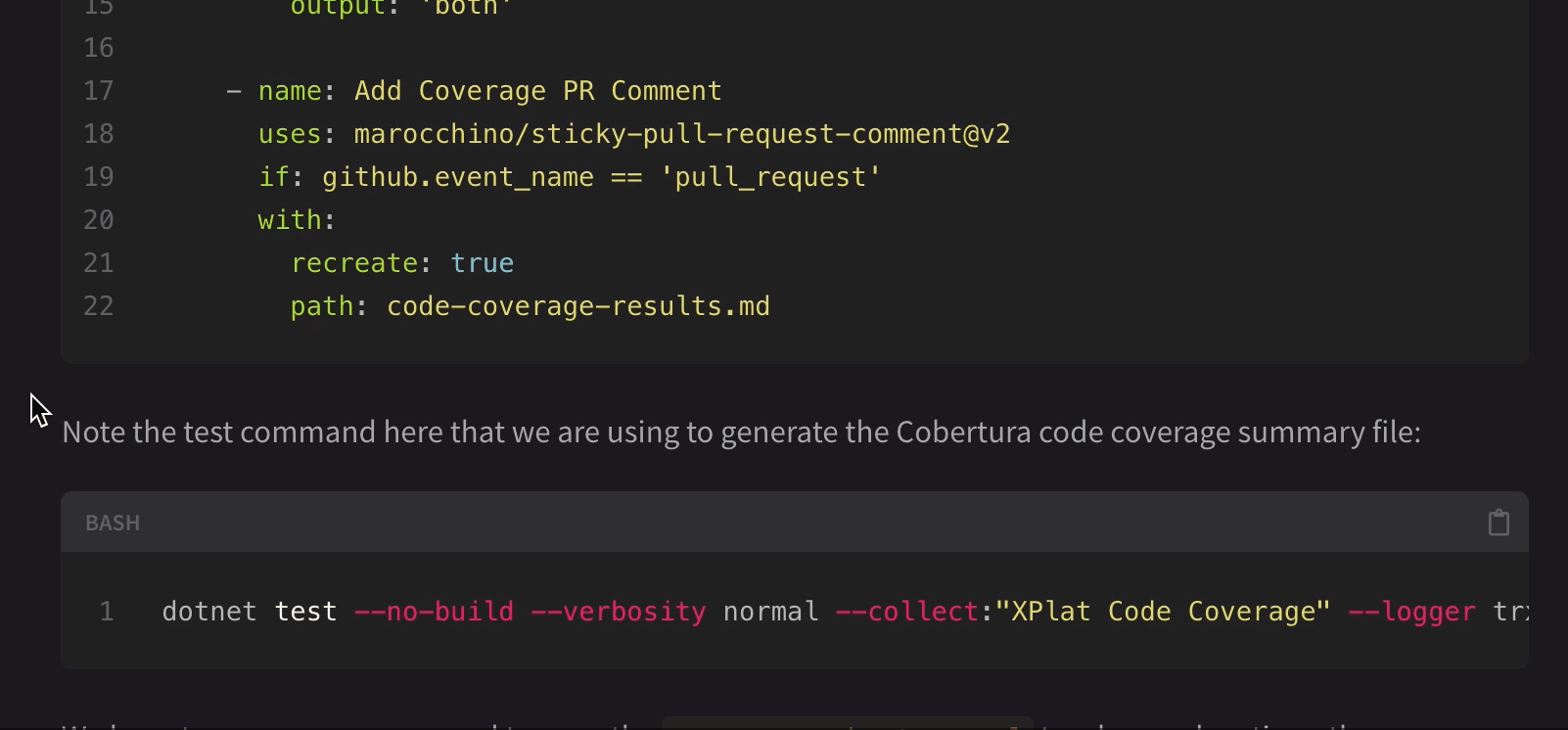Click the 'Note the test command' paragraph
Image resolution: width=1568 pixels, height=730 pixels.
click(741, 432)
